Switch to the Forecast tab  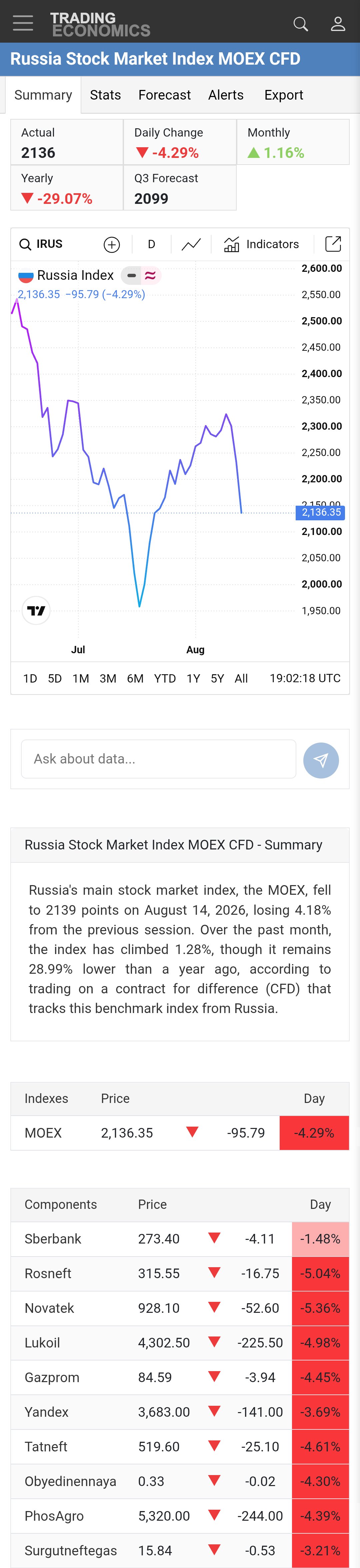click(x=164, y=95)
